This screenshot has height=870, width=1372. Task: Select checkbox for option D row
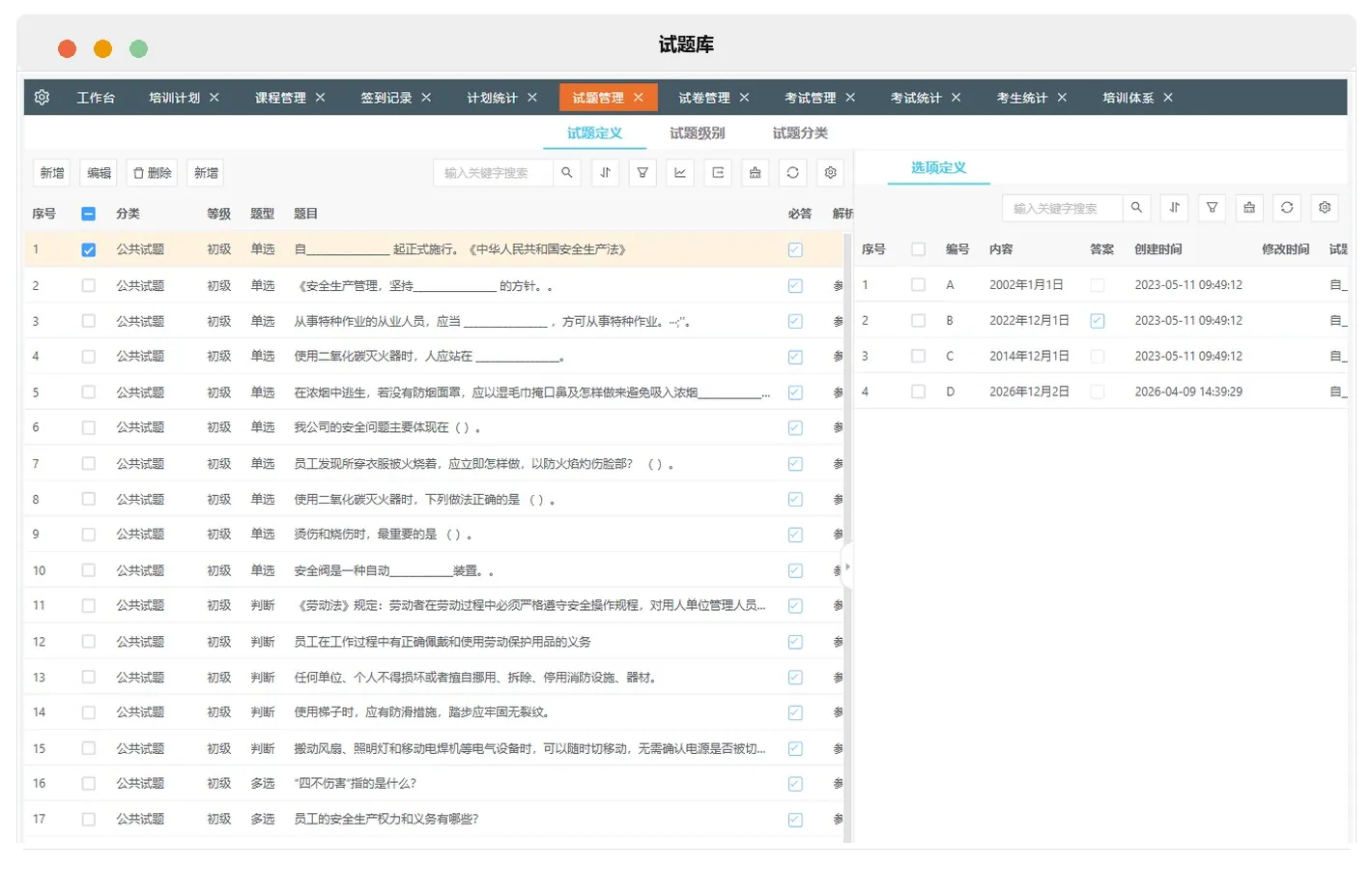coord(919,391)
